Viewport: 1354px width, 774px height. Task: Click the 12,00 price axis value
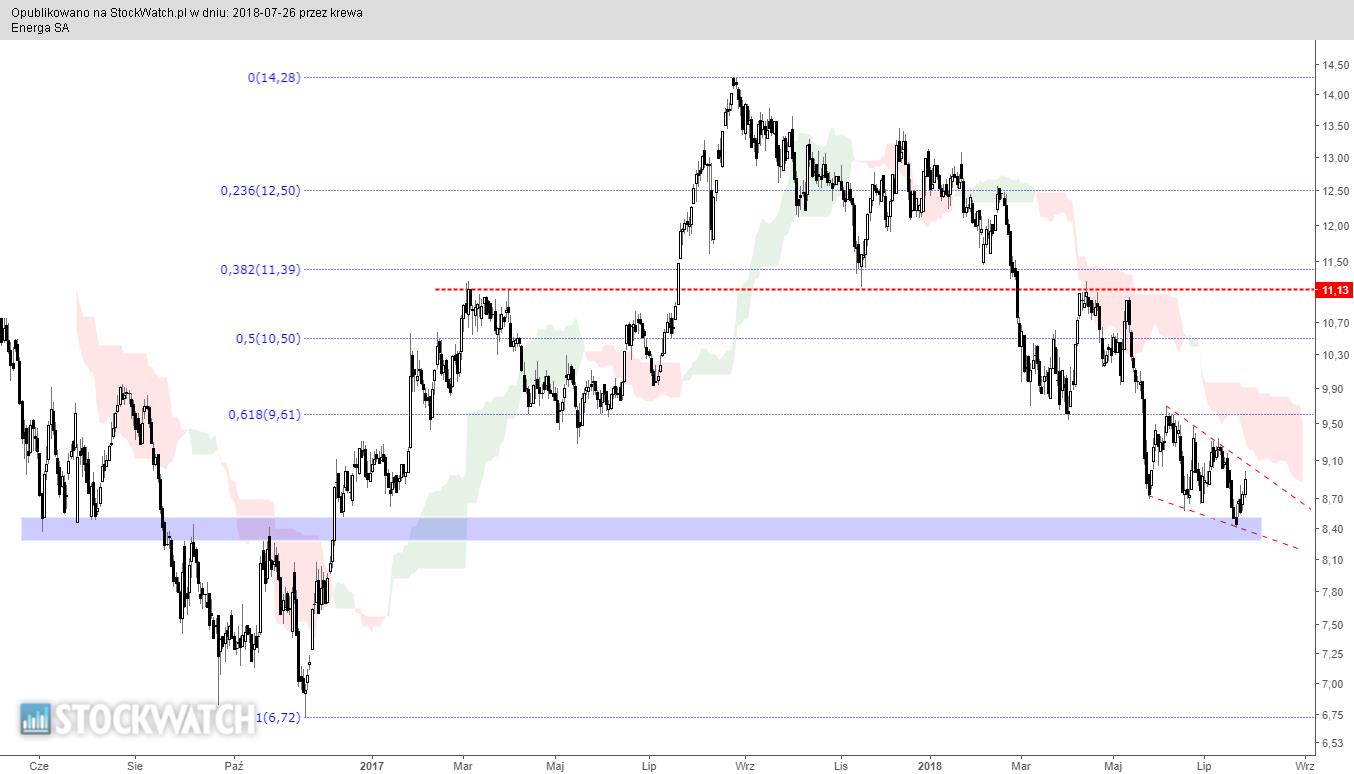[1335, 226]
